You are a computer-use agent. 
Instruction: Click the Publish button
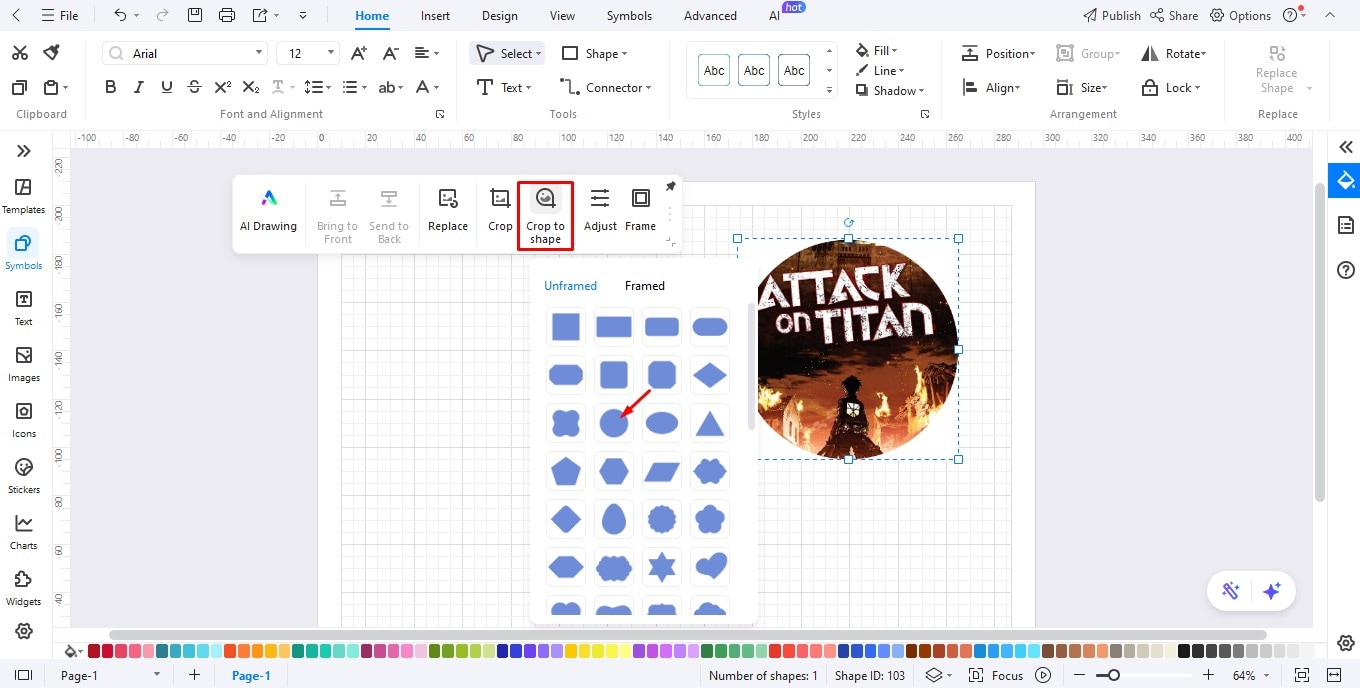pos(1112,15)
